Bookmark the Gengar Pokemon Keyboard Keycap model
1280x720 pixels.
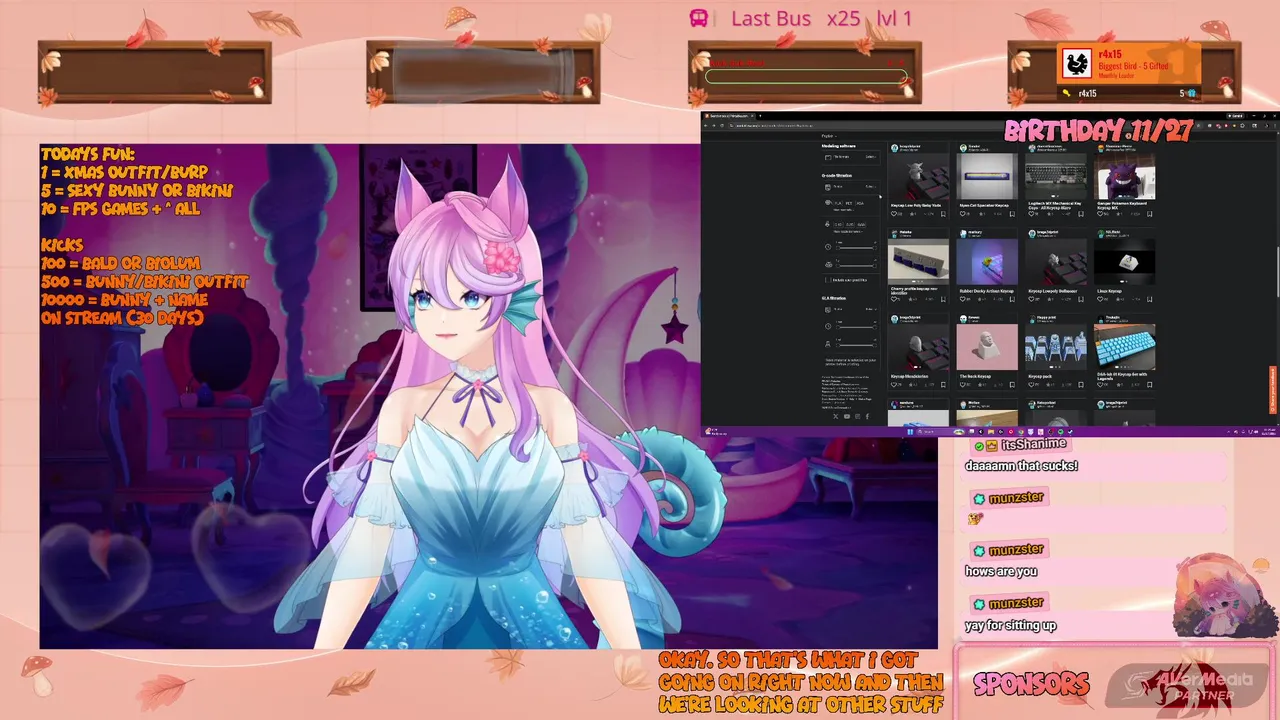point(1149,214)
